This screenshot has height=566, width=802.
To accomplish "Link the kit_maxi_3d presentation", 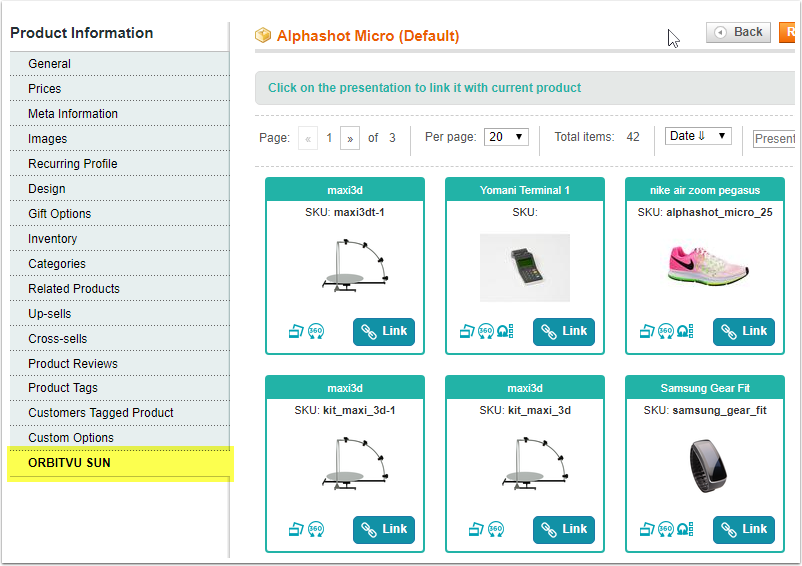I will pyautogui.click(x=564, y=529).
